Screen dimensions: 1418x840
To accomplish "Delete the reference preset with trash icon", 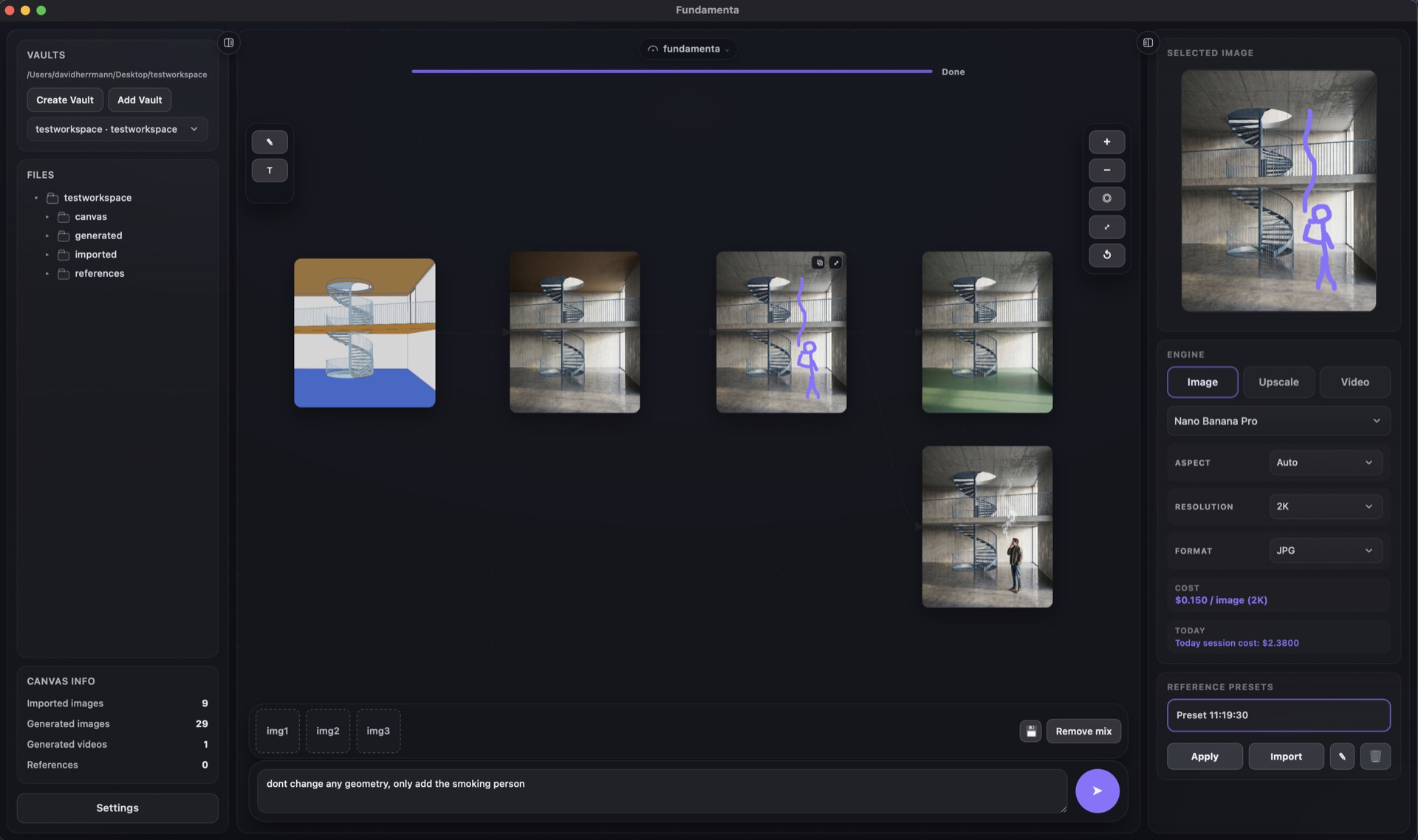I will point(1375,756).
